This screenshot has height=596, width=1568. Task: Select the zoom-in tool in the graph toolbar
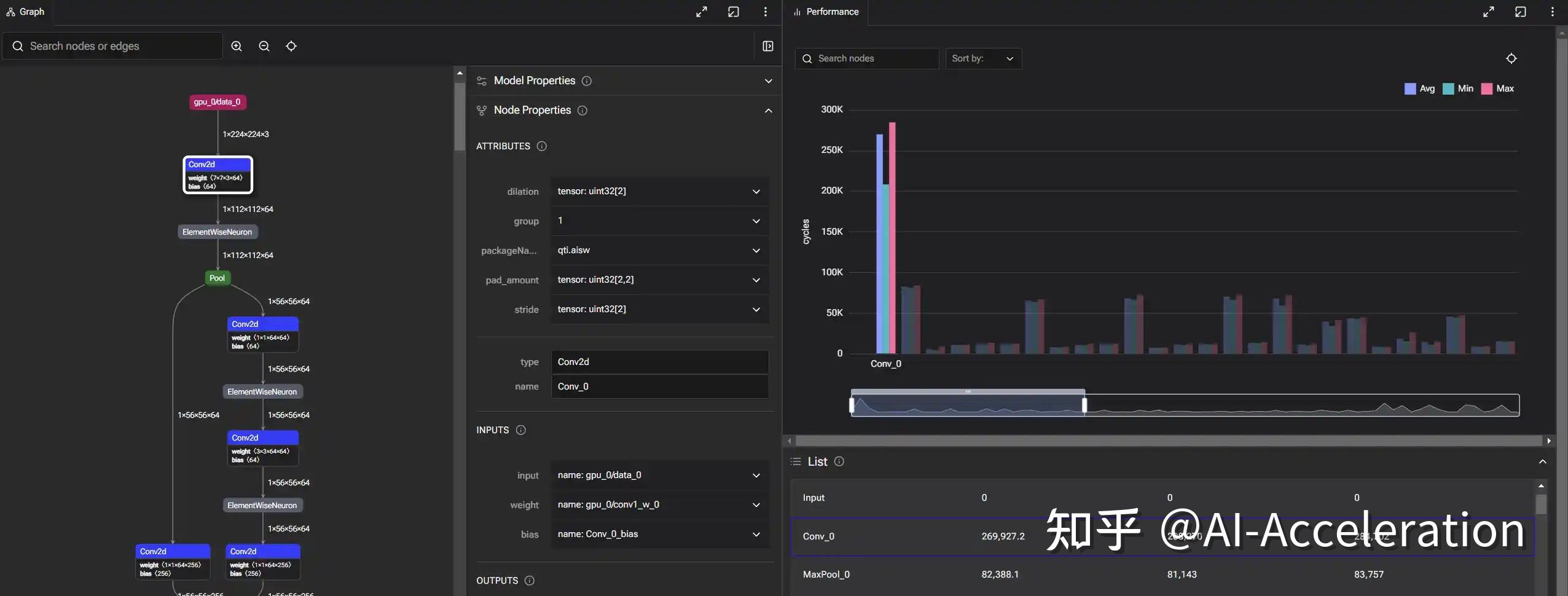tap(236, 46)
